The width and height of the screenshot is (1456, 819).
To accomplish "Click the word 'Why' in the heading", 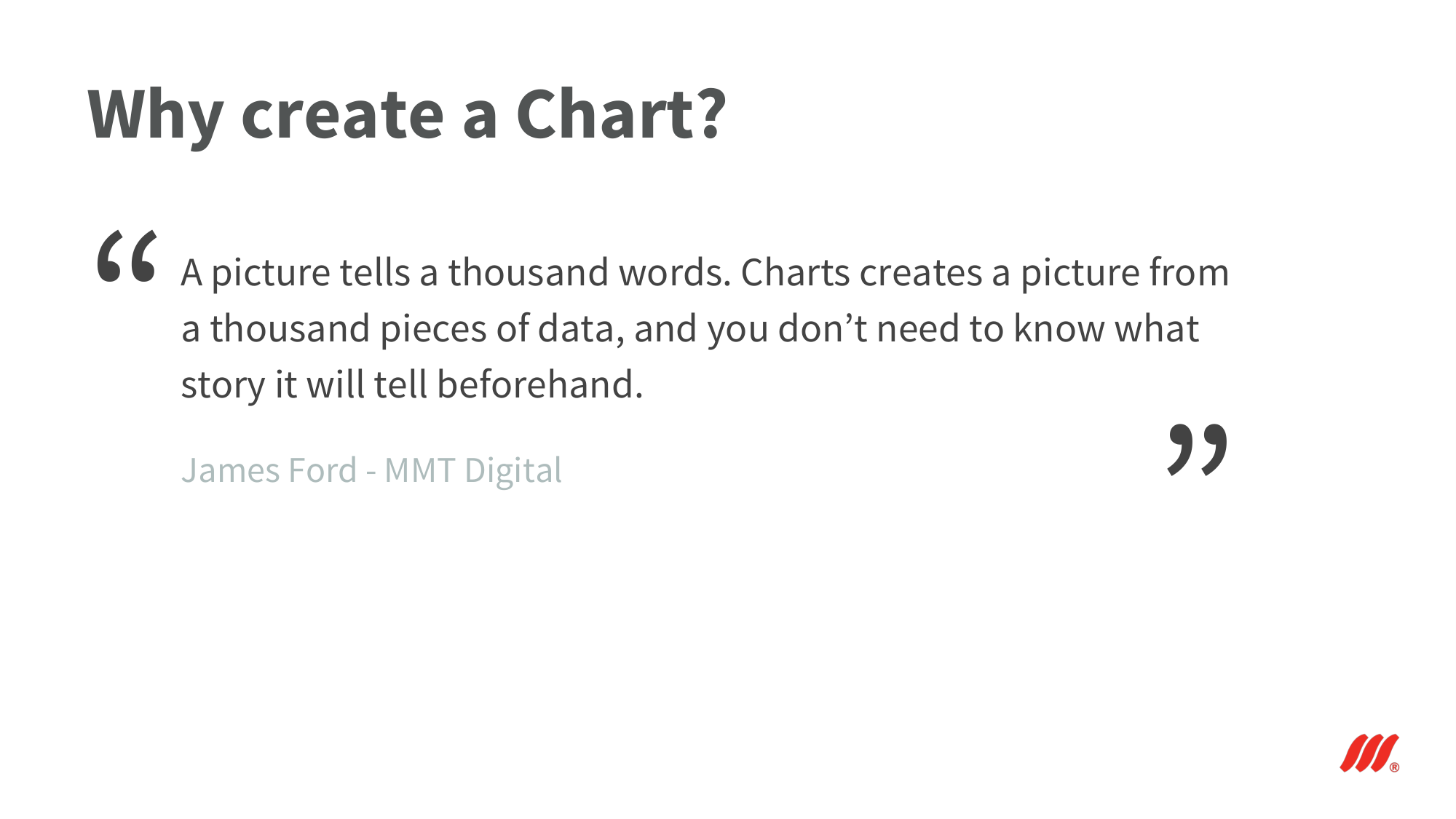I will [155, 115].
